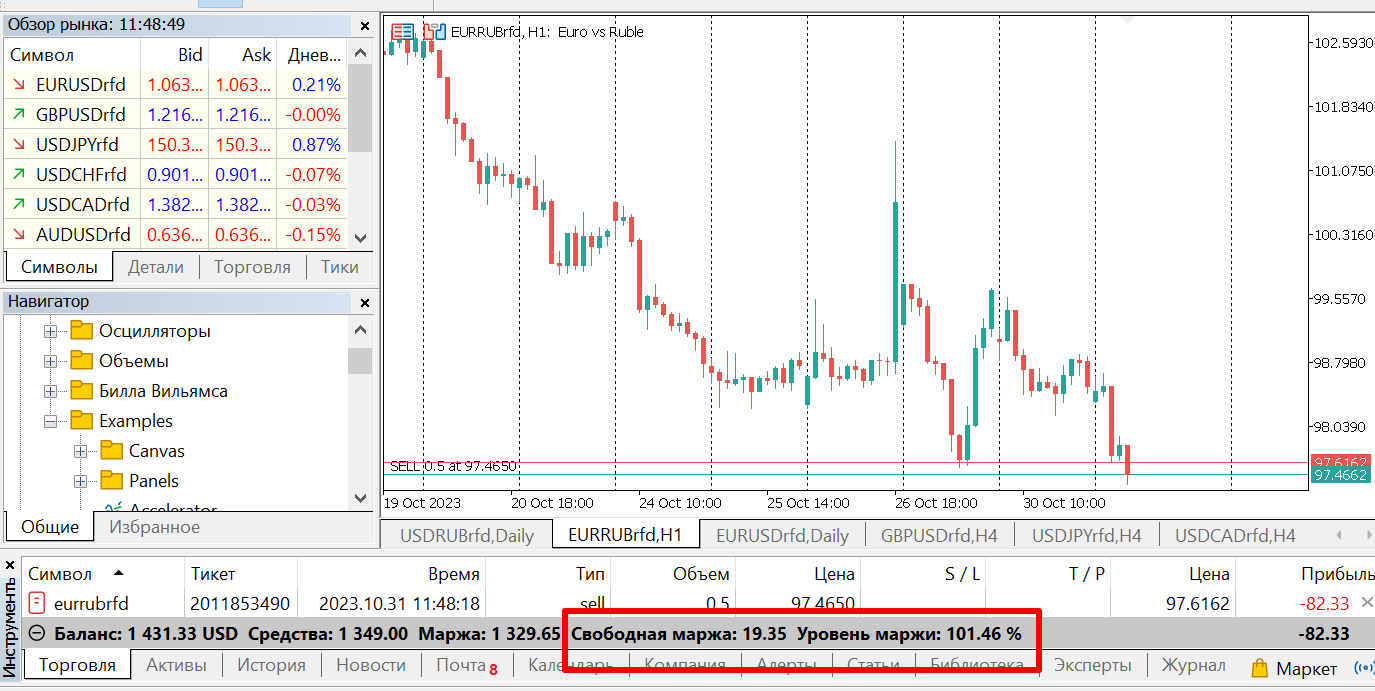Expand the Canvas folder
This screenshot has width=1375, height=691.
(x=80, y=451)
